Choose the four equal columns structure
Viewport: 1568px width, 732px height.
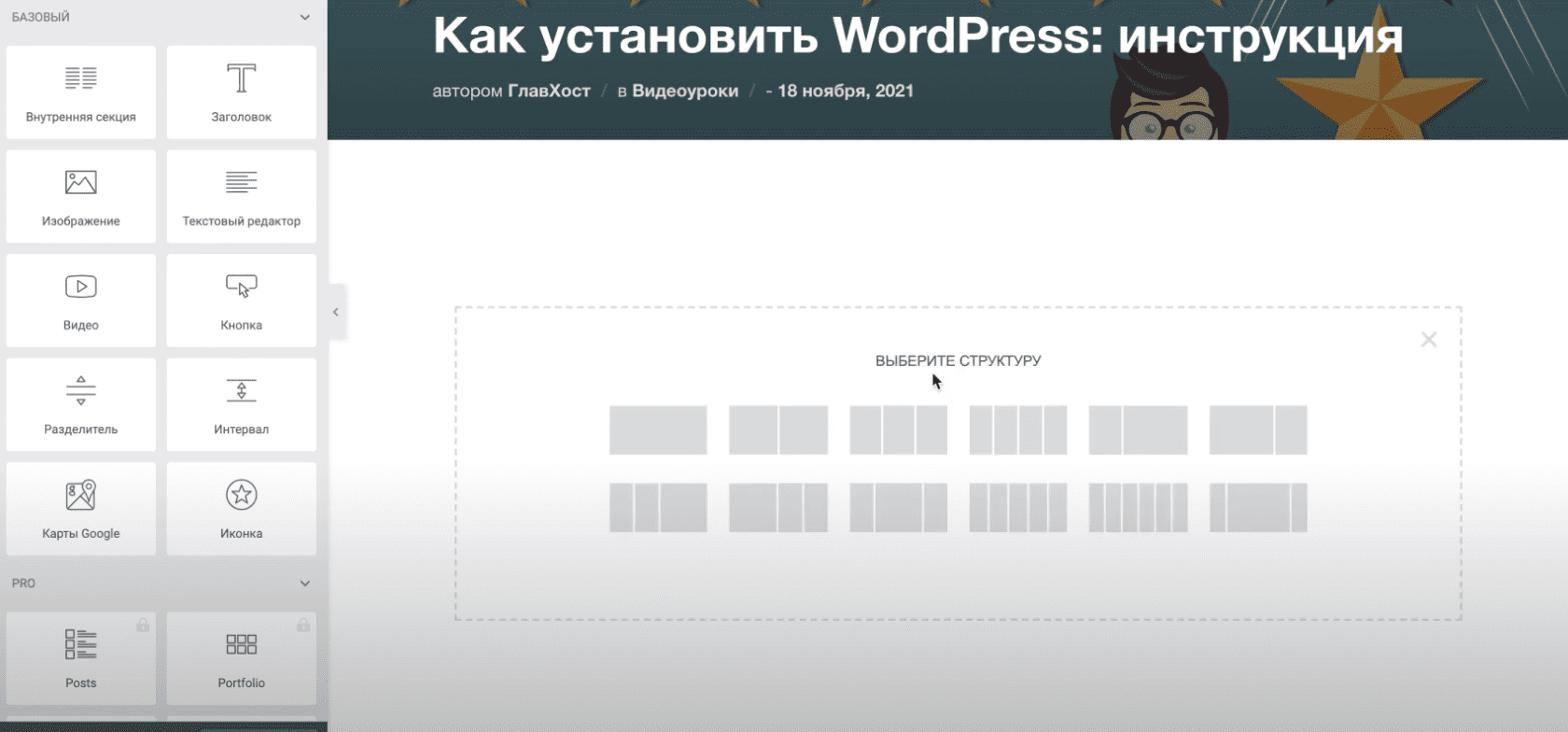point(1018,430)
